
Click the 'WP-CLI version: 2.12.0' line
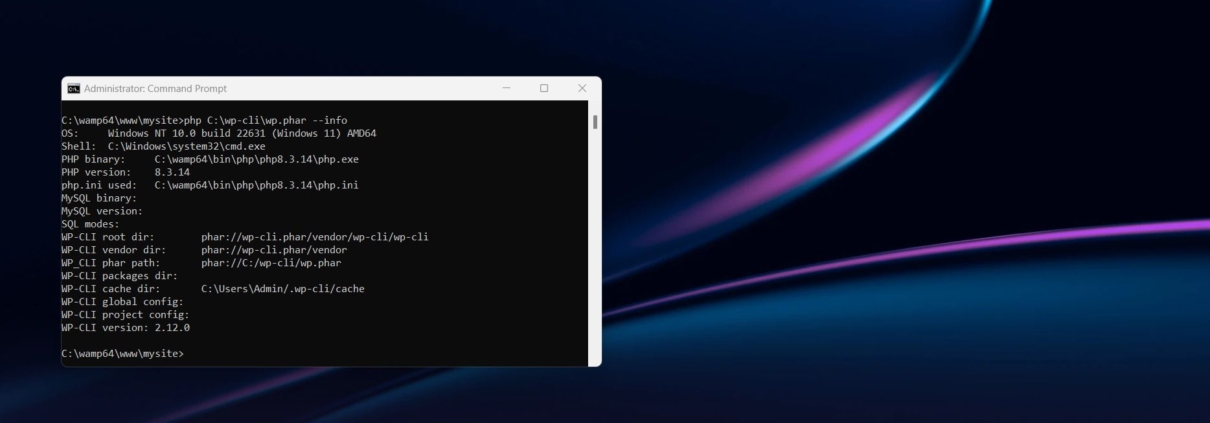tap(125, 328)
